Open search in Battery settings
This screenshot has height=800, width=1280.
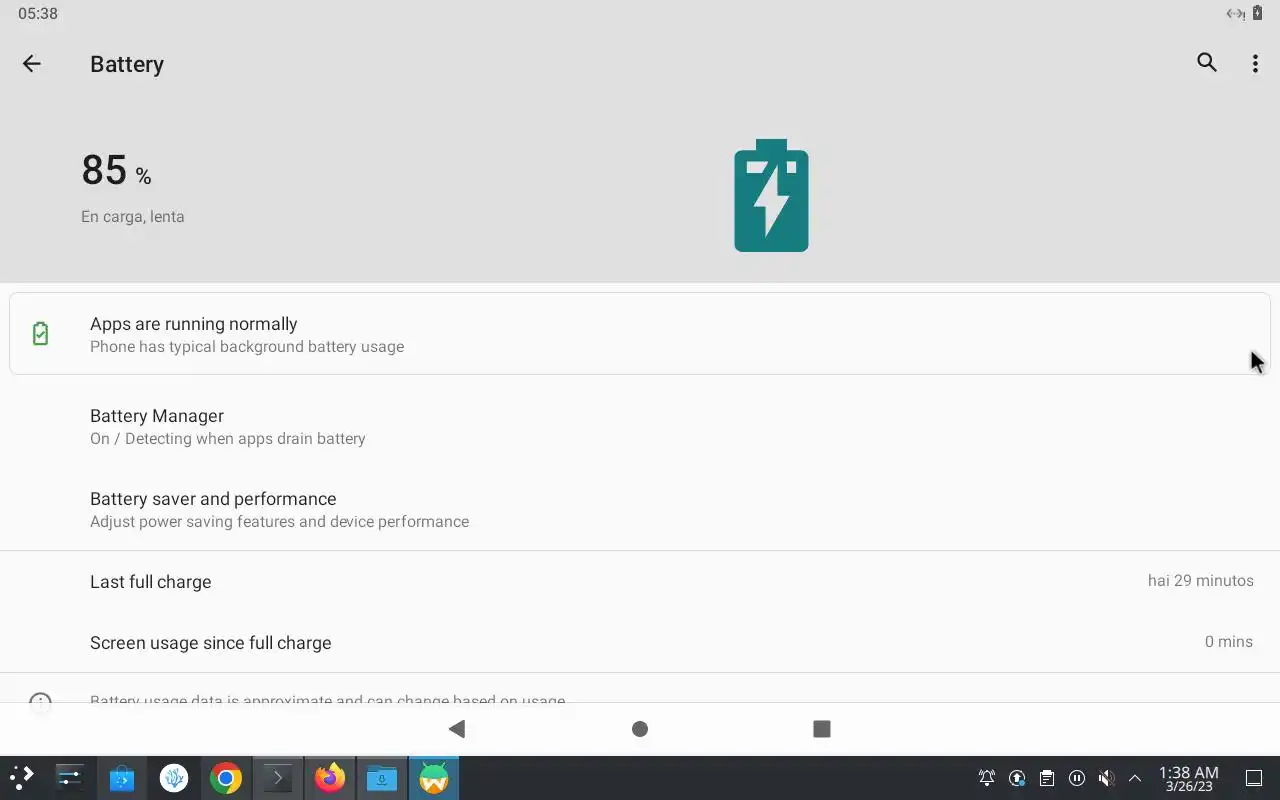click(x=1207, y=63)
